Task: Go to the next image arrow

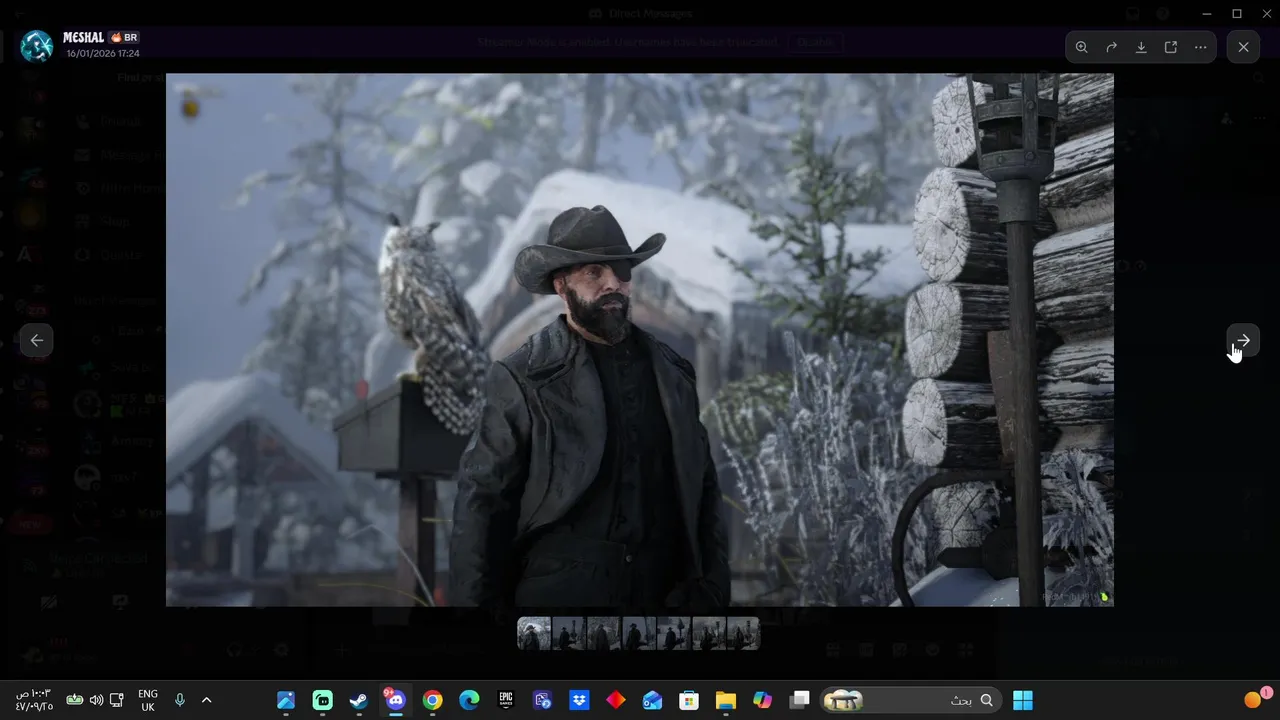Action: (x=1243, y=340)
